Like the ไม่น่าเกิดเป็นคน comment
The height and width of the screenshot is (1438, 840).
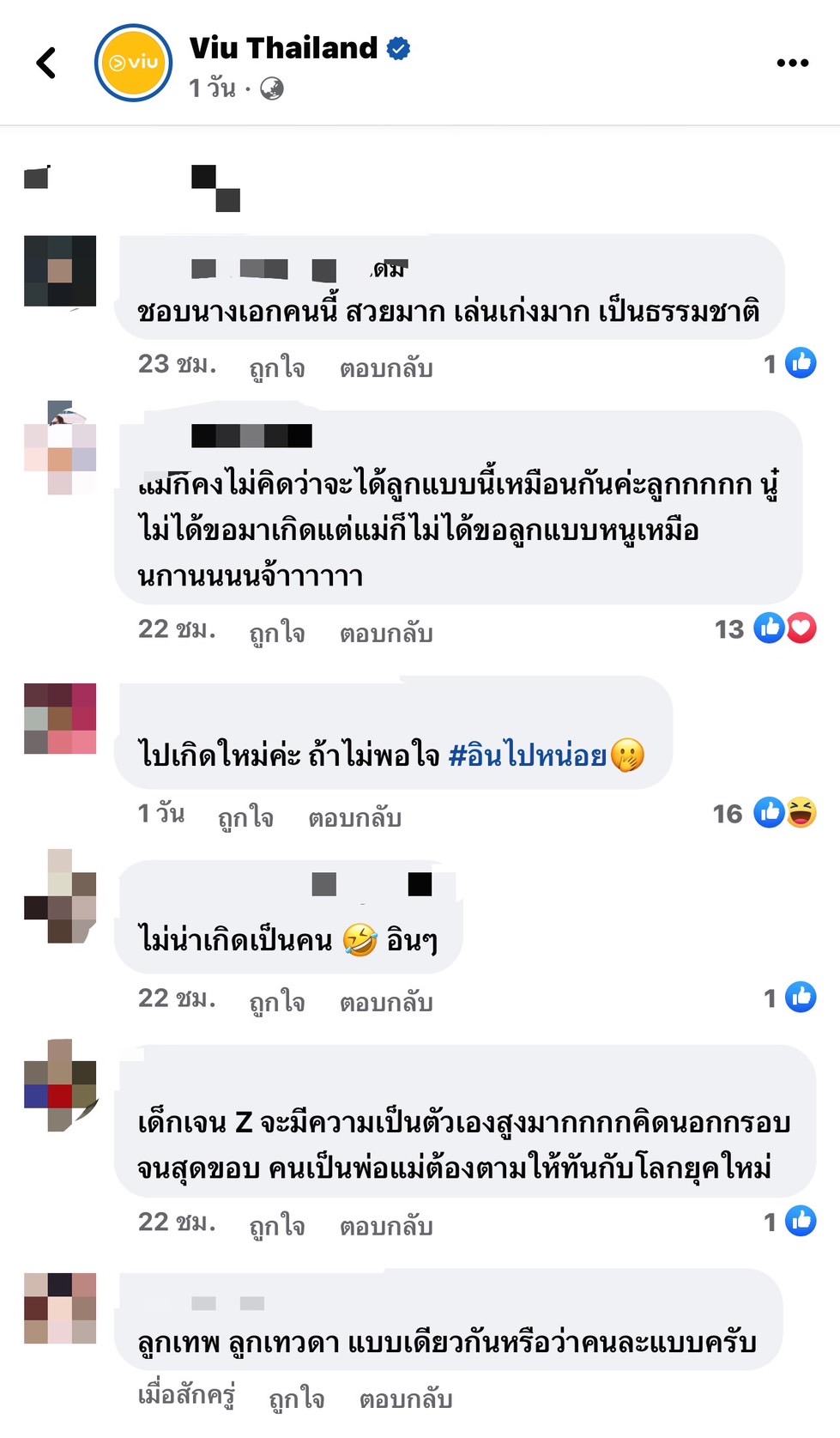point(277,1001)
